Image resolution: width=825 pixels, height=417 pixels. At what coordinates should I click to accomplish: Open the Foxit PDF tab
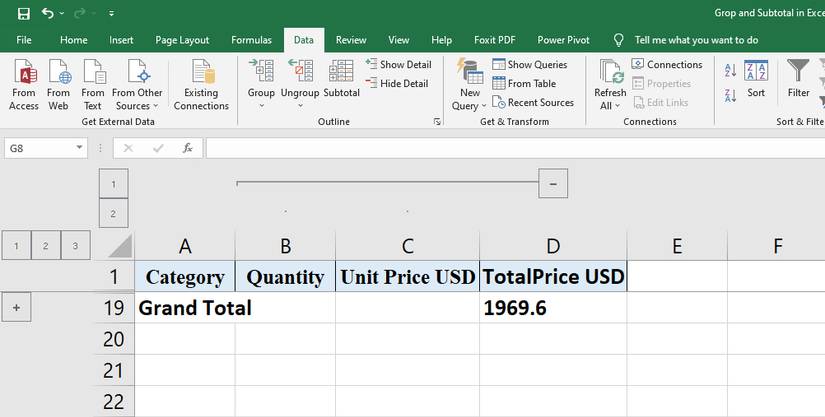coord(495,40)
